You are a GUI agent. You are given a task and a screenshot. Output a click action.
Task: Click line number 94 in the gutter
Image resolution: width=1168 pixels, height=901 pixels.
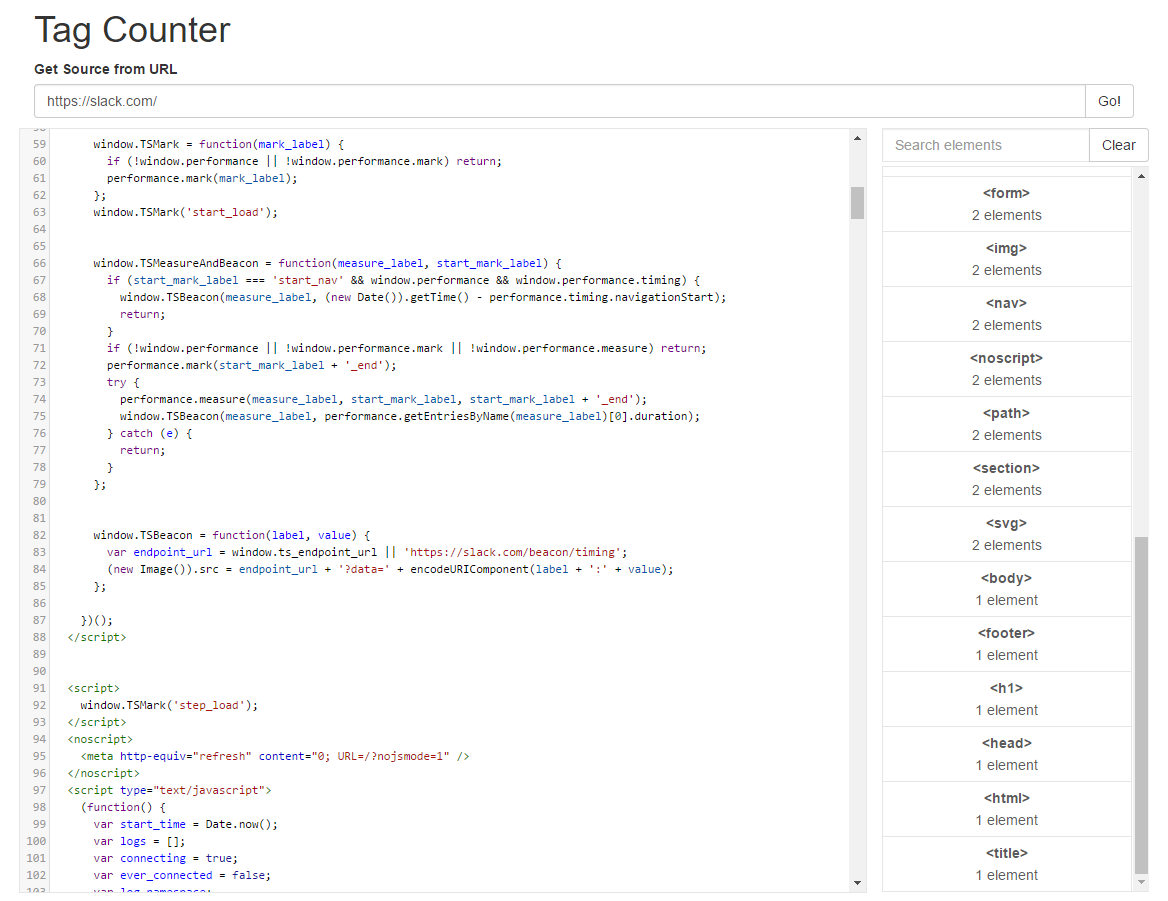[39, 739]
